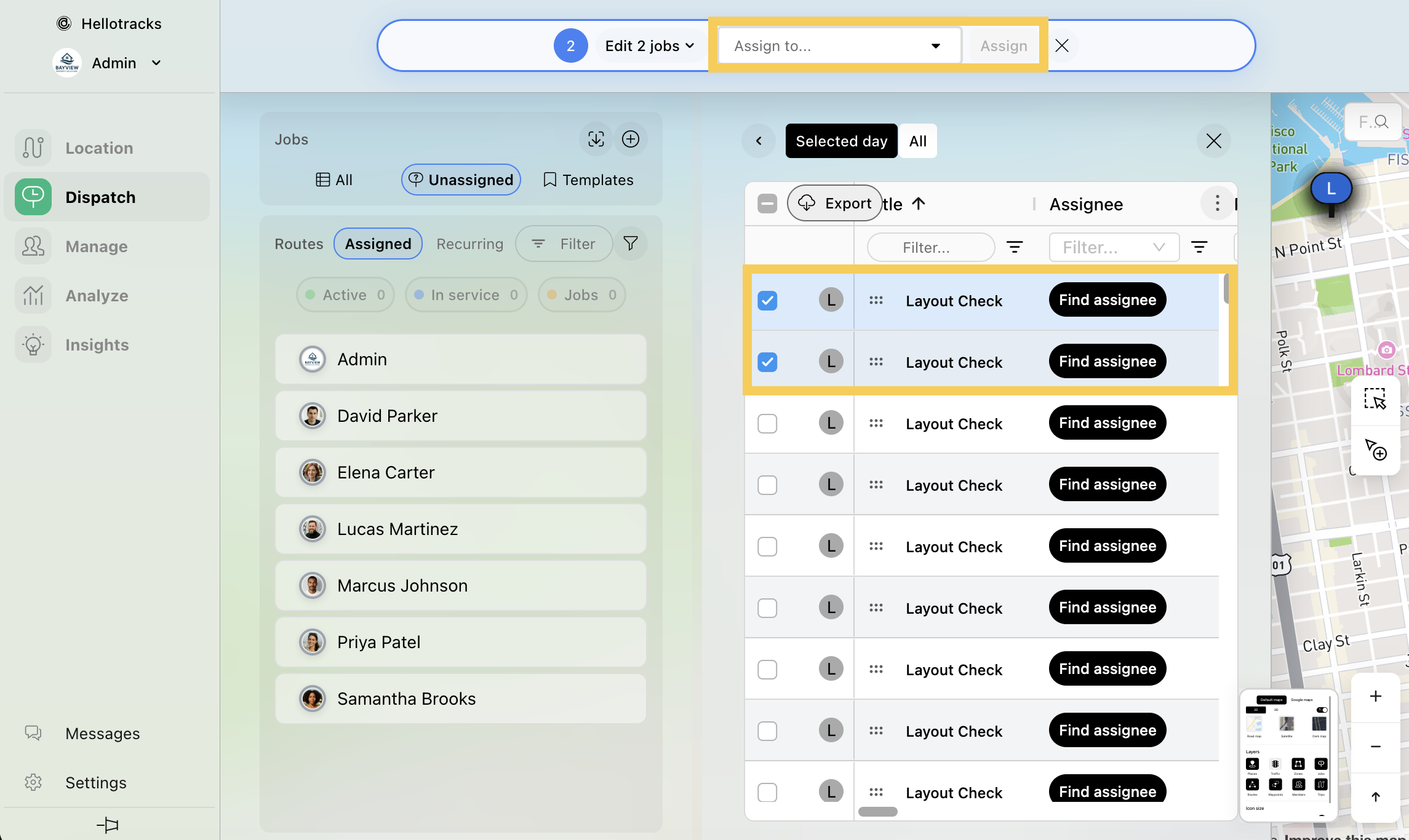Open the Assign to dropdown
Image resolution: width=1409 pixels, height=840 pixels.
pyautogui.click(x=838, y=46)
